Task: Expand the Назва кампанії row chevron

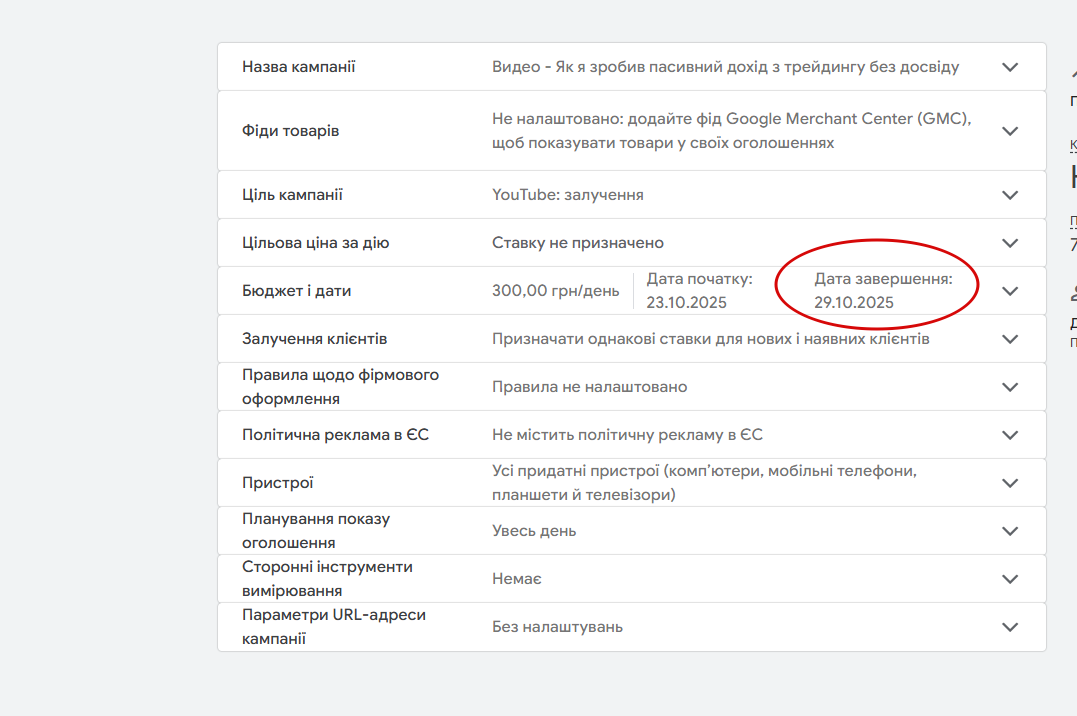Action: click(1010, 67)
